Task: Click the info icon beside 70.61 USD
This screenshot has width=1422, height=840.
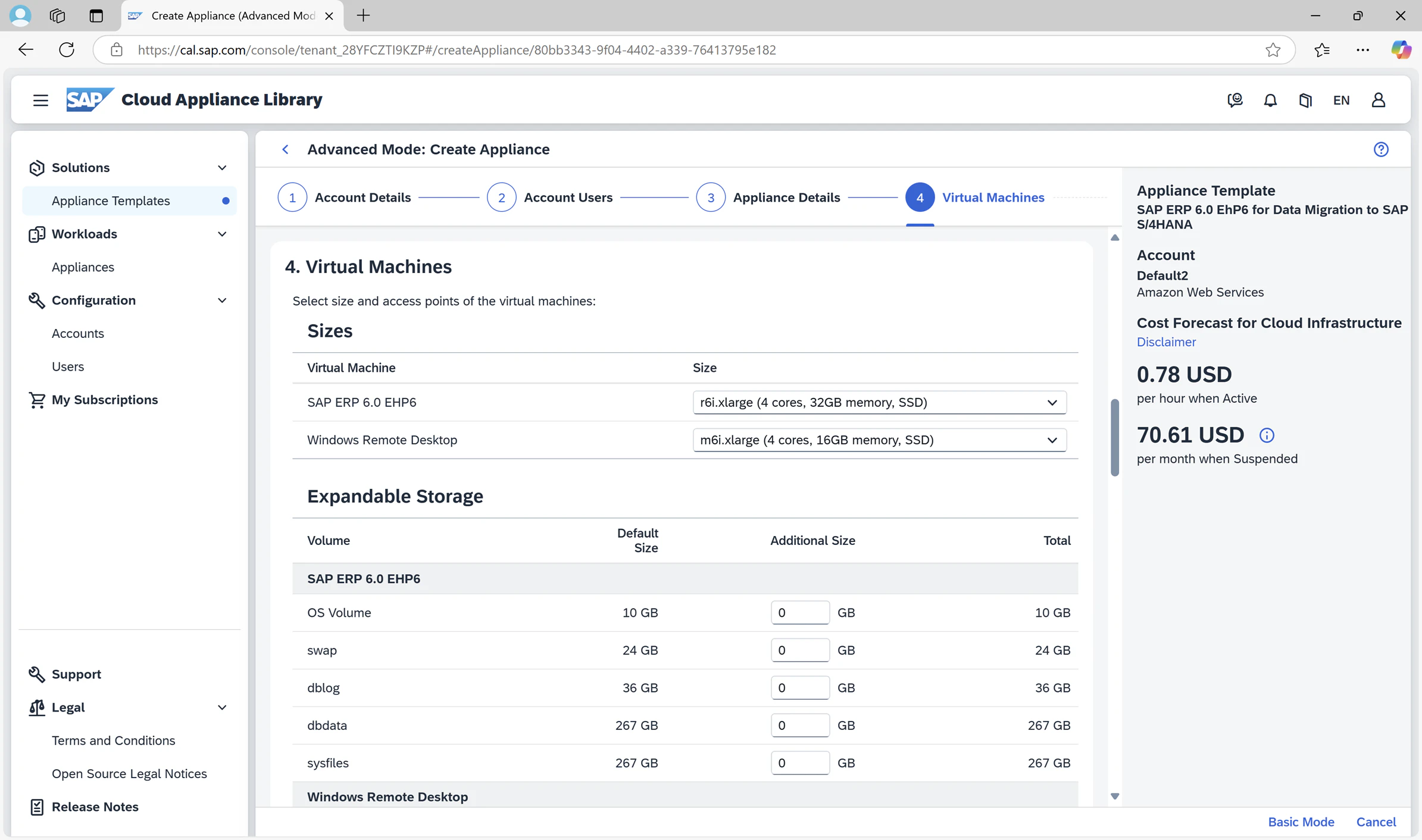Action: point(1267,435)
